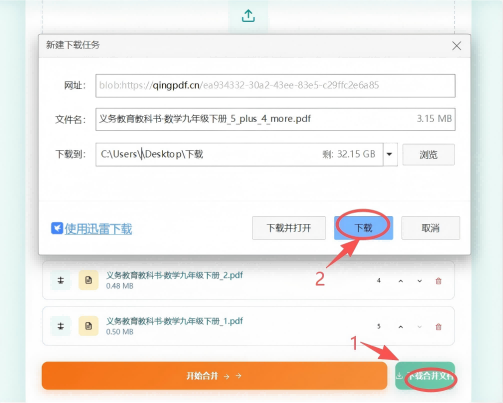
Task: Click the blue 下载 button
Action: click(x=363, y=228)
